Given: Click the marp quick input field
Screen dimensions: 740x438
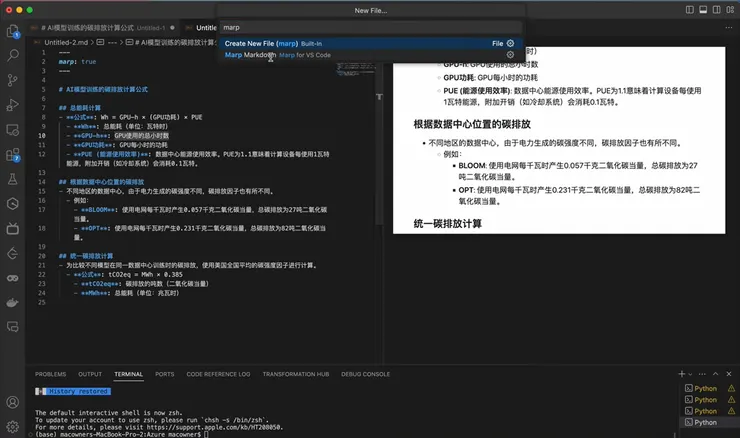Looking at the screenshot, I should coord(370,27).
